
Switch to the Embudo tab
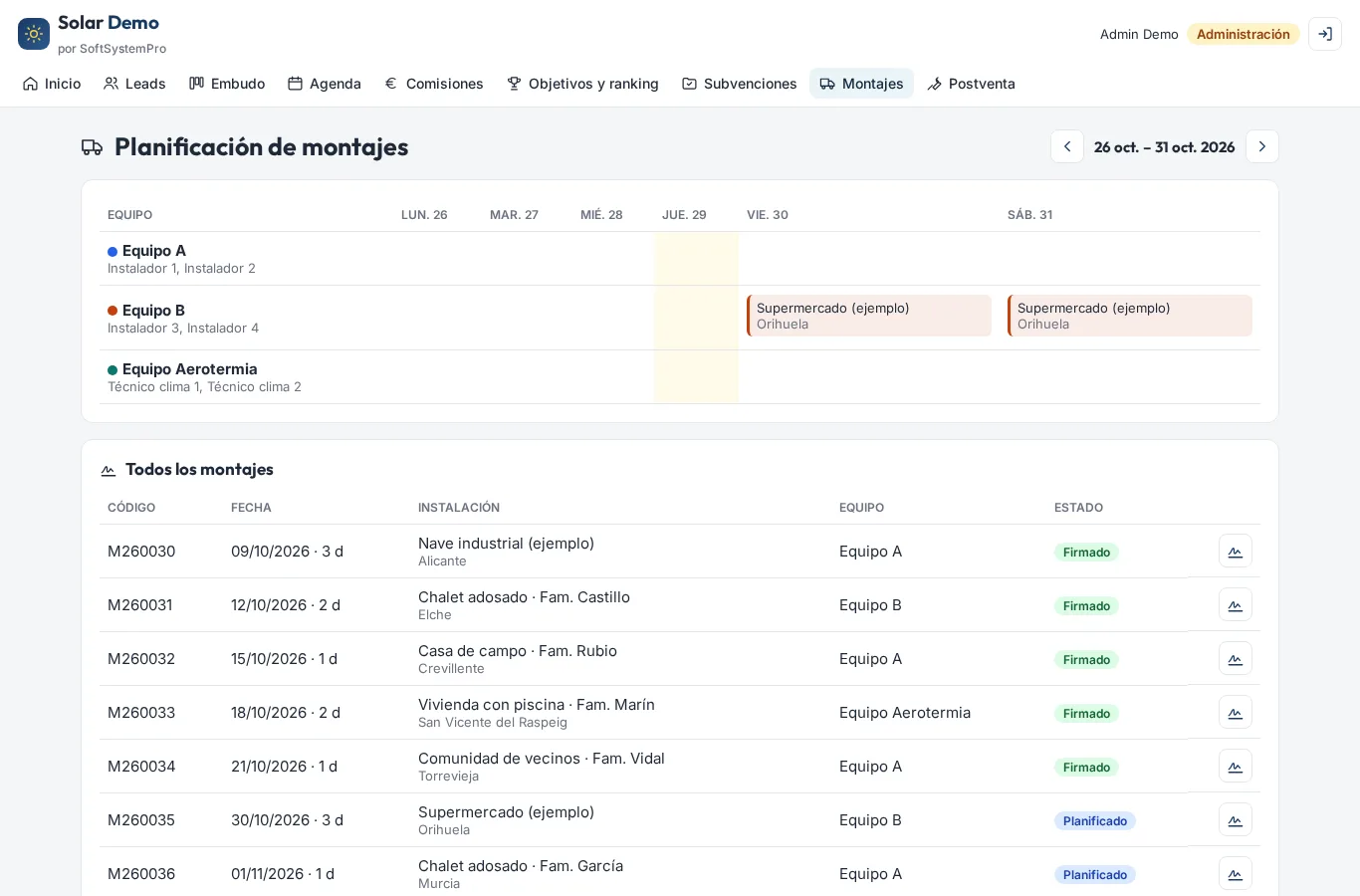click(227, 84)
